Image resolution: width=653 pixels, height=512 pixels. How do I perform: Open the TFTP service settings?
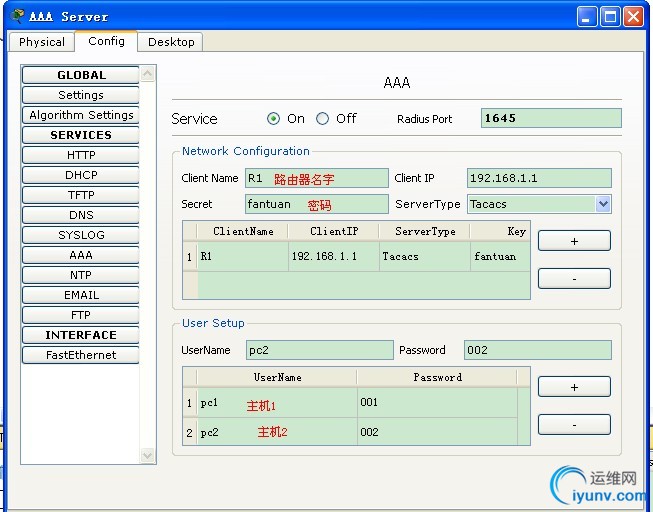coord(81,195)
